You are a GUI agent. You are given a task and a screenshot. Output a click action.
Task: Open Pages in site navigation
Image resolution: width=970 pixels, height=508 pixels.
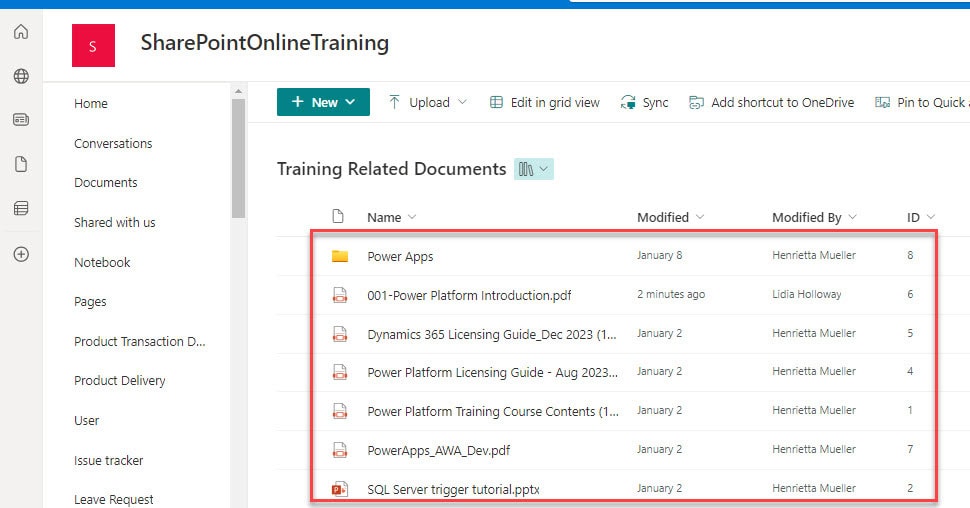click(x=90, y=301)
